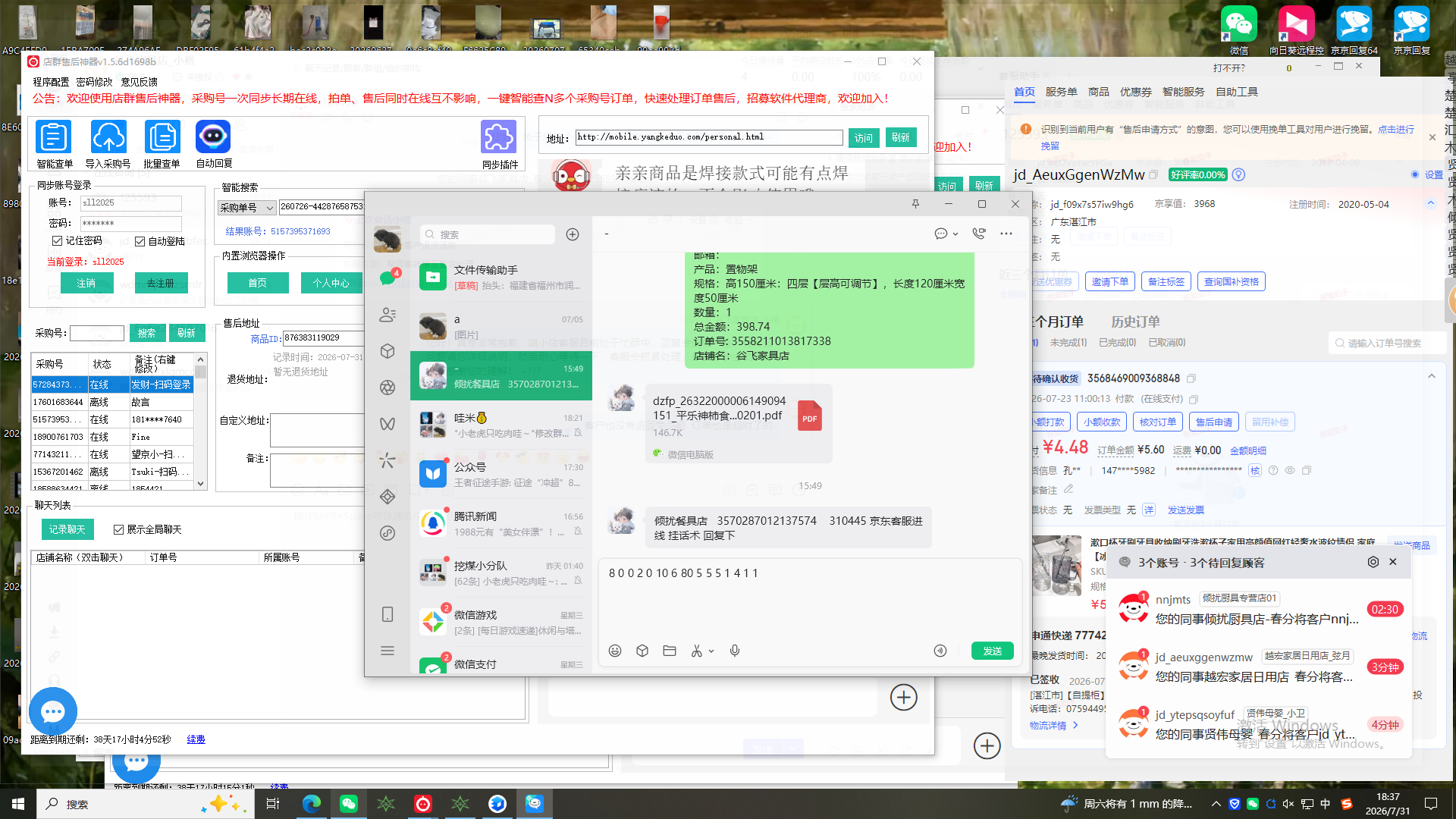Open the 腾讯新闻 conversation

point(501,524)
